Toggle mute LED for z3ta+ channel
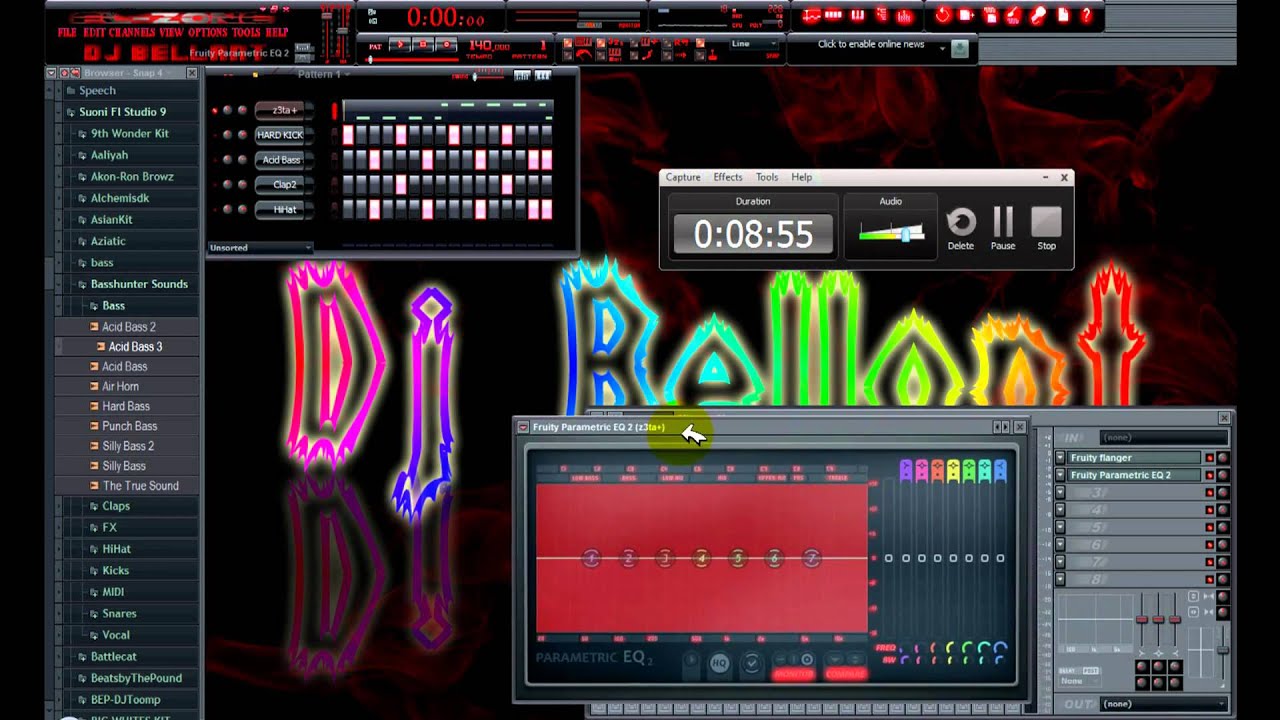This screenshot has height=720, width=1280. click(215, 110)
